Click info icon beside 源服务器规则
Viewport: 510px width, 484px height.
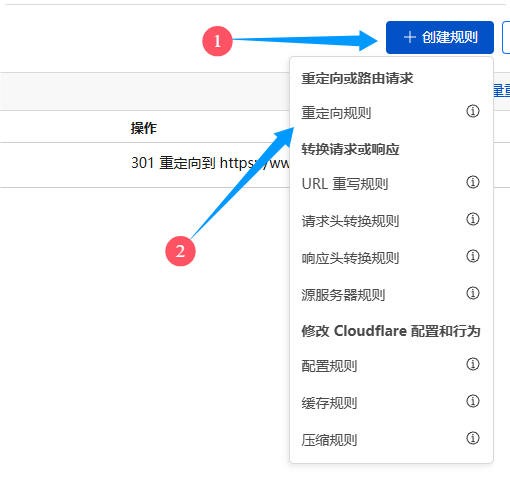(x=473, y=293)
